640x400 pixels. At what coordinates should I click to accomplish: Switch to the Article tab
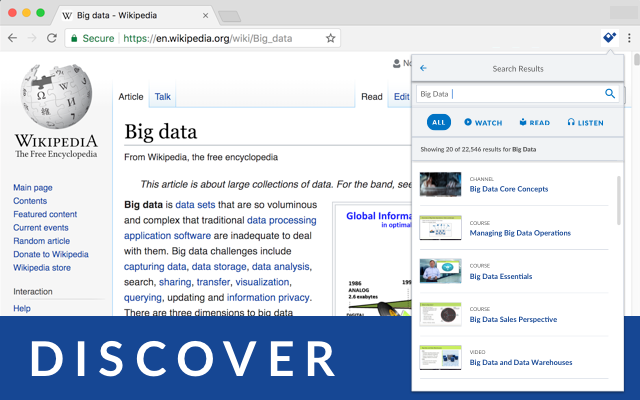tap(131, 97)
